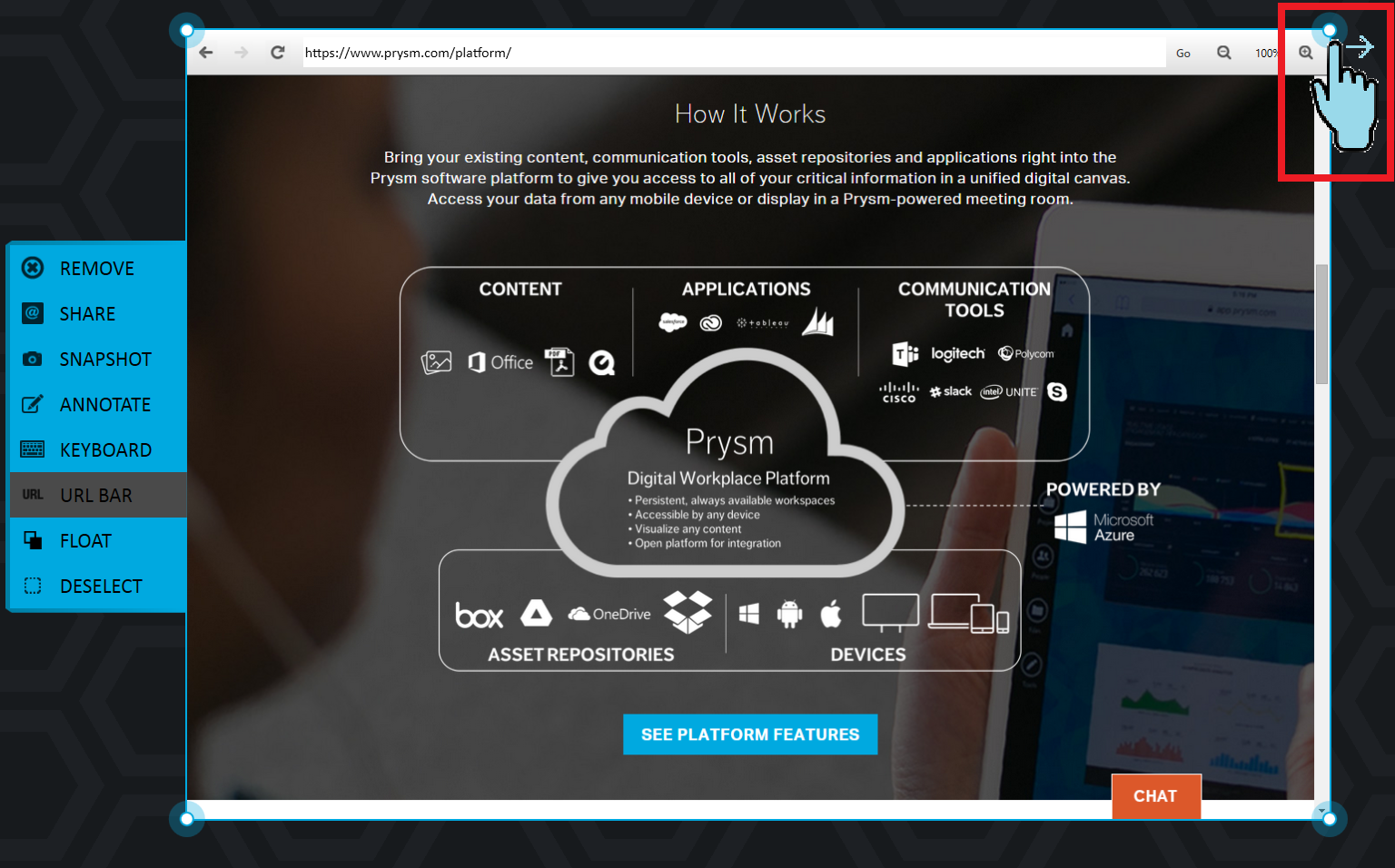
Task: Click the 'ASSET REPOSITORIES' label
Action: click(581, 655)
